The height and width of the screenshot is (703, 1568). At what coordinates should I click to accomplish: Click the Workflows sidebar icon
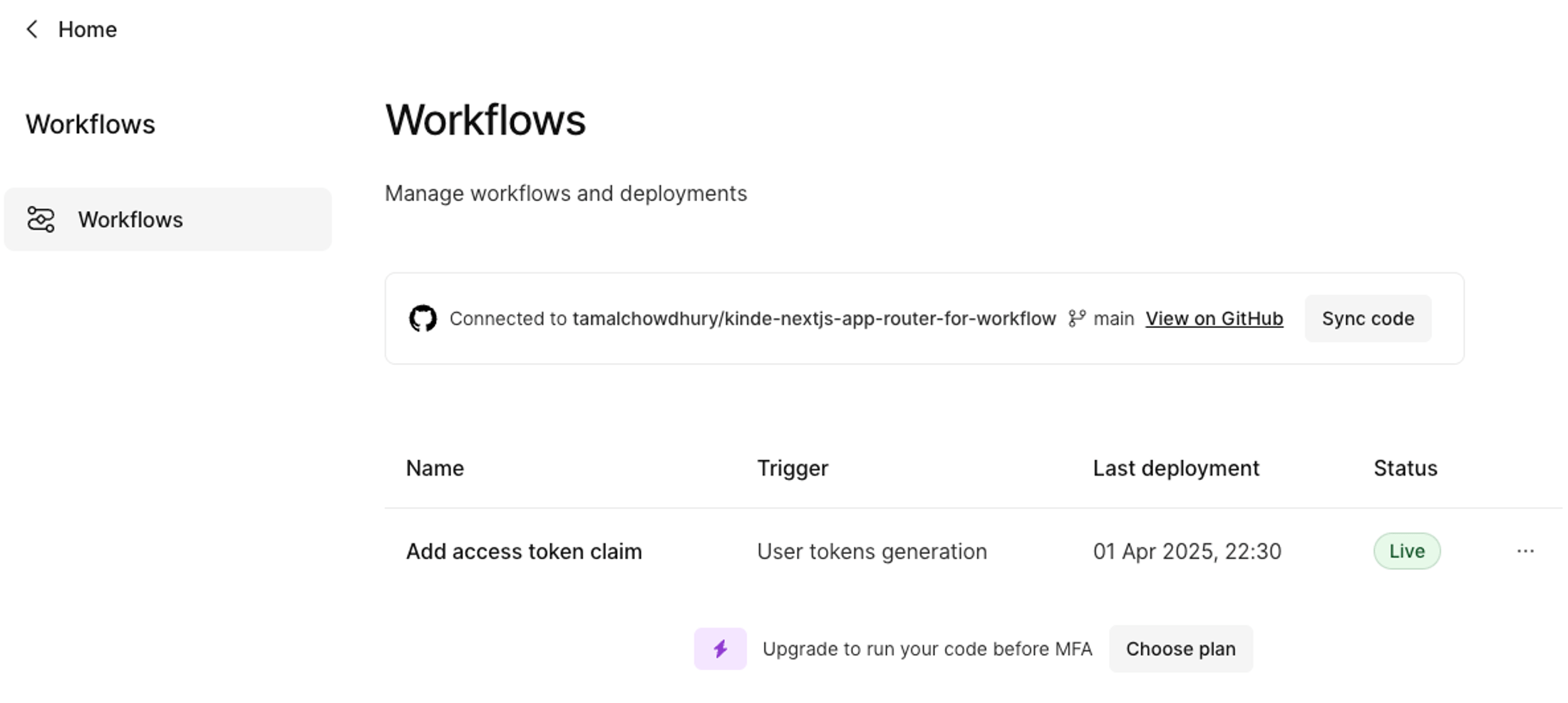[x=41, y=220]
